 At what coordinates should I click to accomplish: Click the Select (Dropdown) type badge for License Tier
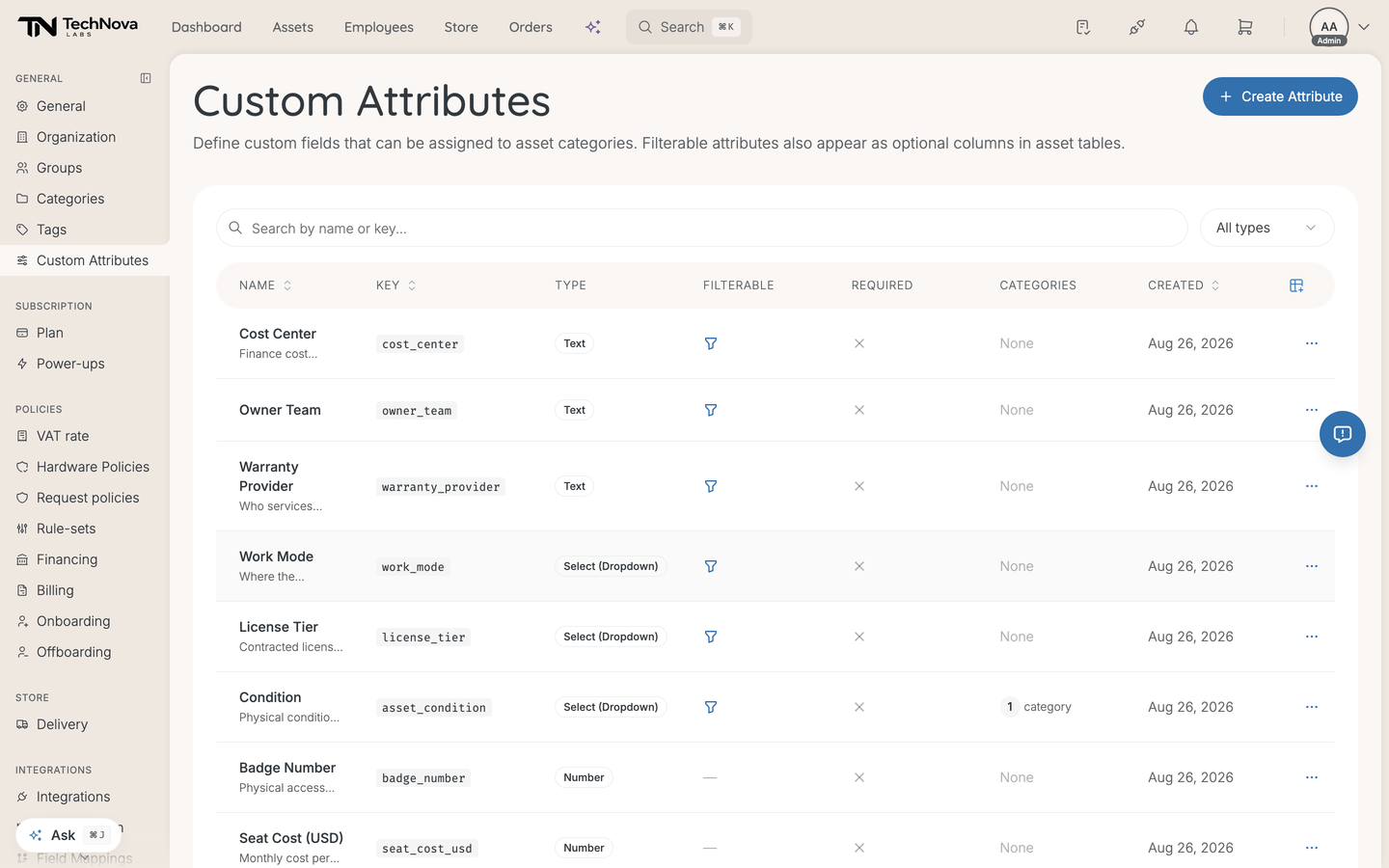pos(611,637)
